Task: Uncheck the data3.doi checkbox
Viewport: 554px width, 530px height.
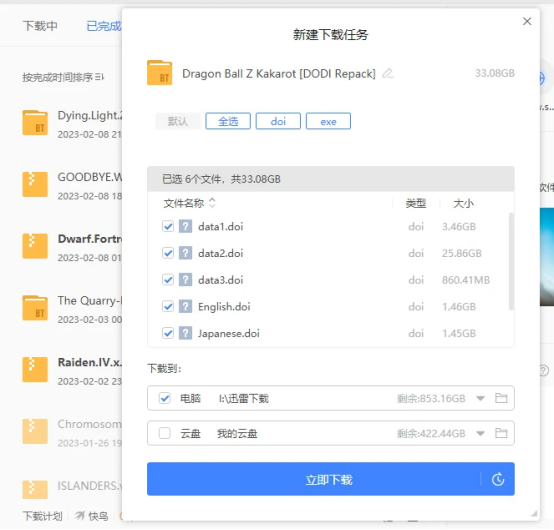Action: 168,280
